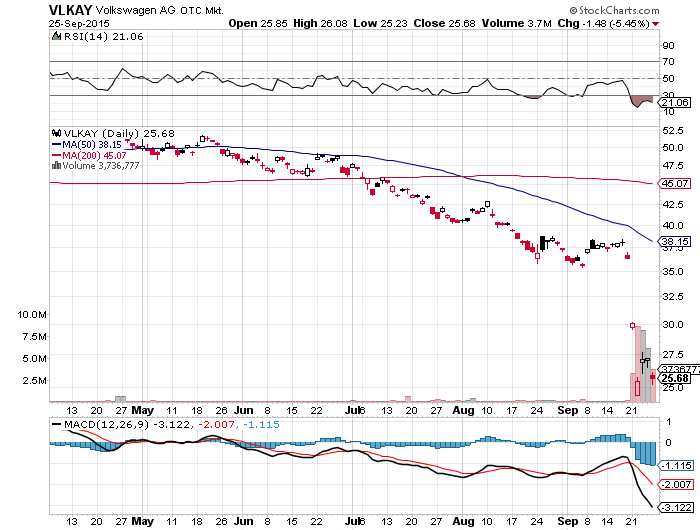The height and width of the screenshot is (530, 700).
Task: Click the RSI 50 midline label
Action: [669, 79]
